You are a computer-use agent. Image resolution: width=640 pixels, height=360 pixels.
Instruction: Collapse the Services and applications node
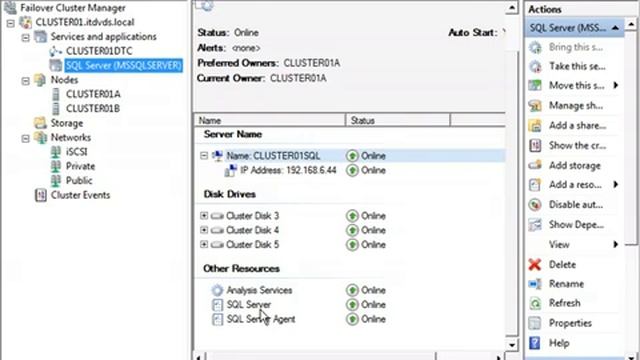[26, 38]
